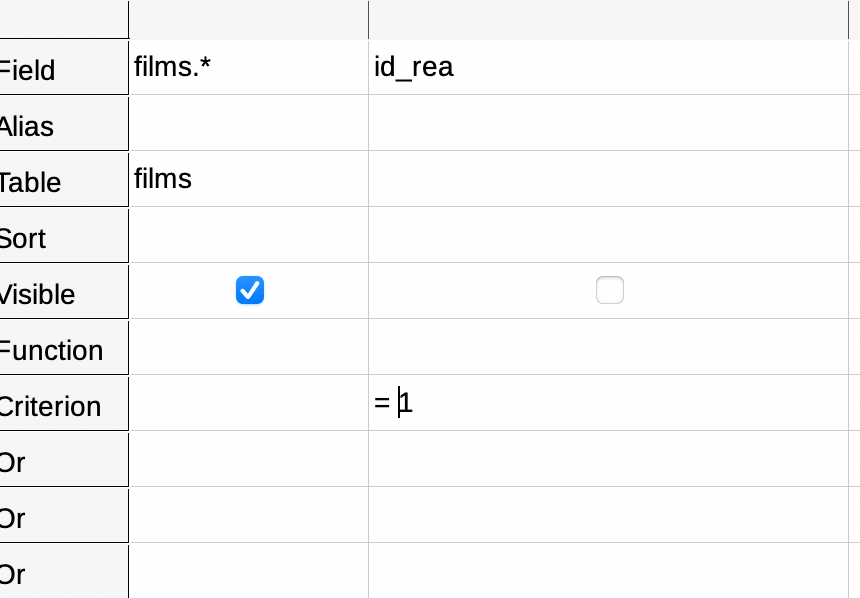Select the id_rea Field cell
This screenshot has height=598, width=860.
click(608, 67)
